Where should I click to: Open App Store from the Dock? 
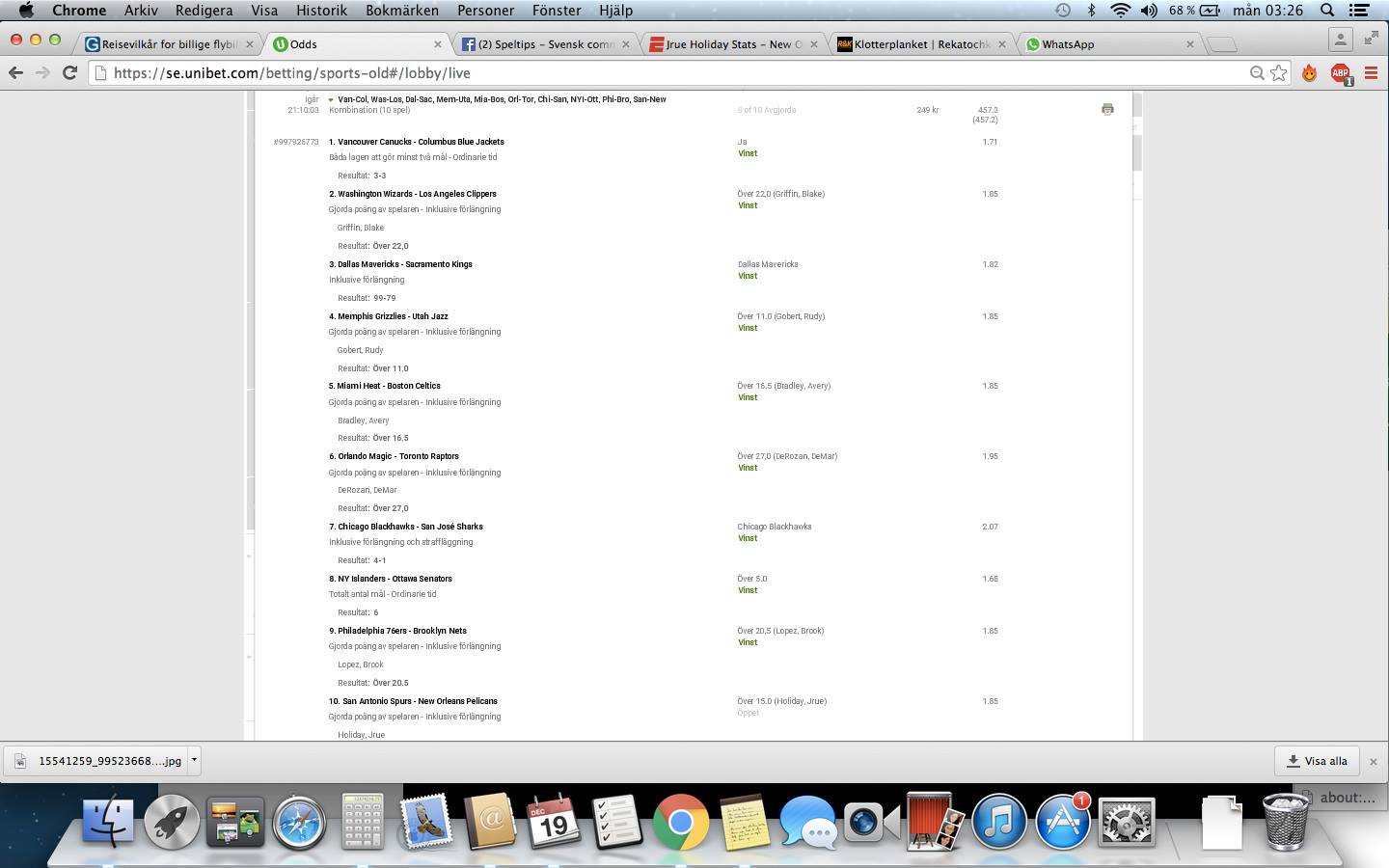coord(1063,822)
